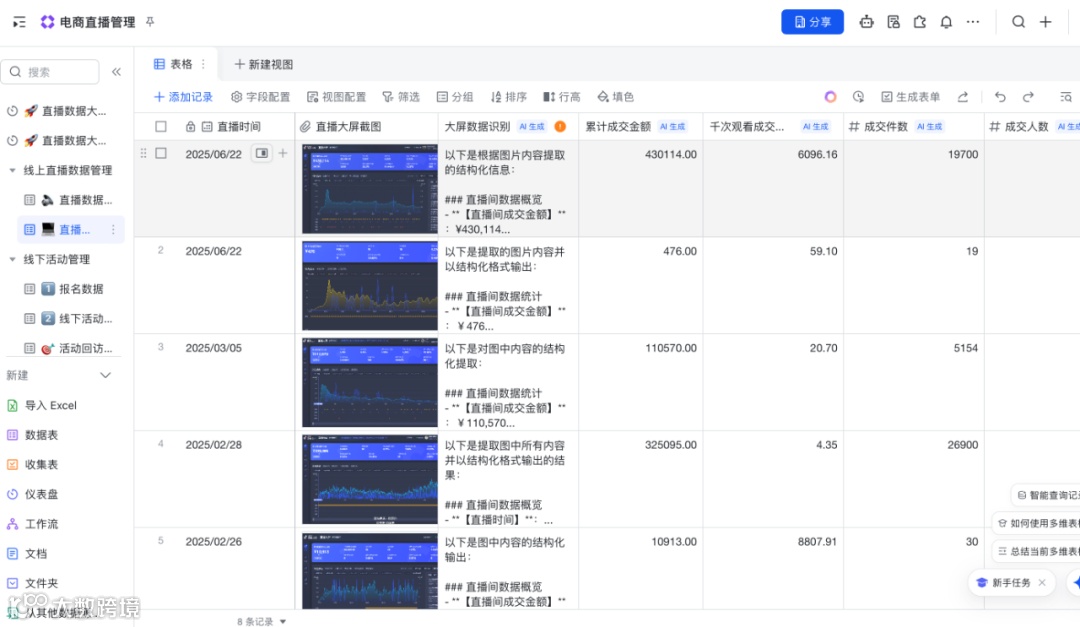Viewport: 1080px width, 627px height.
Task: Open the 排序 sort option
Action: [508, 97]
